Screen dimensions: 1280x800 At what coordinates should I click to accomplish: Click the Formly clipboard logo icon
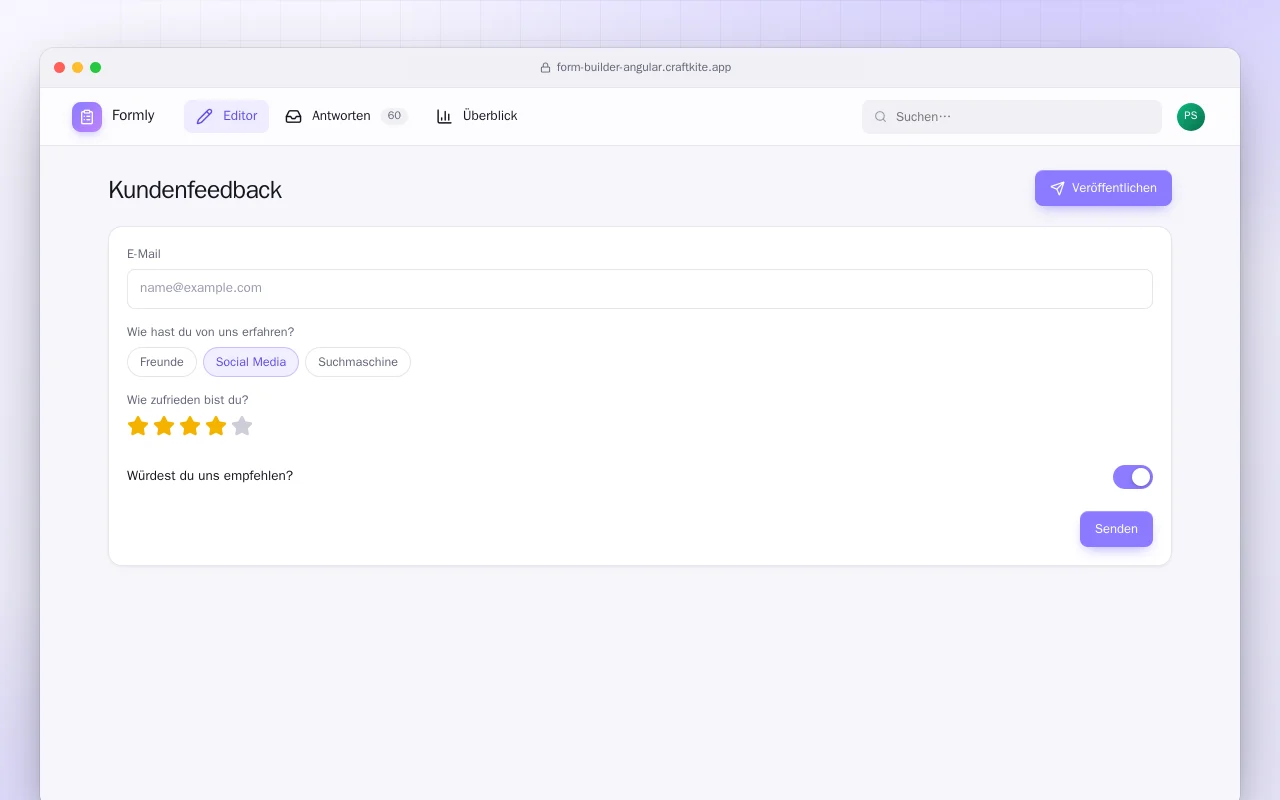(x=87, y=117)
